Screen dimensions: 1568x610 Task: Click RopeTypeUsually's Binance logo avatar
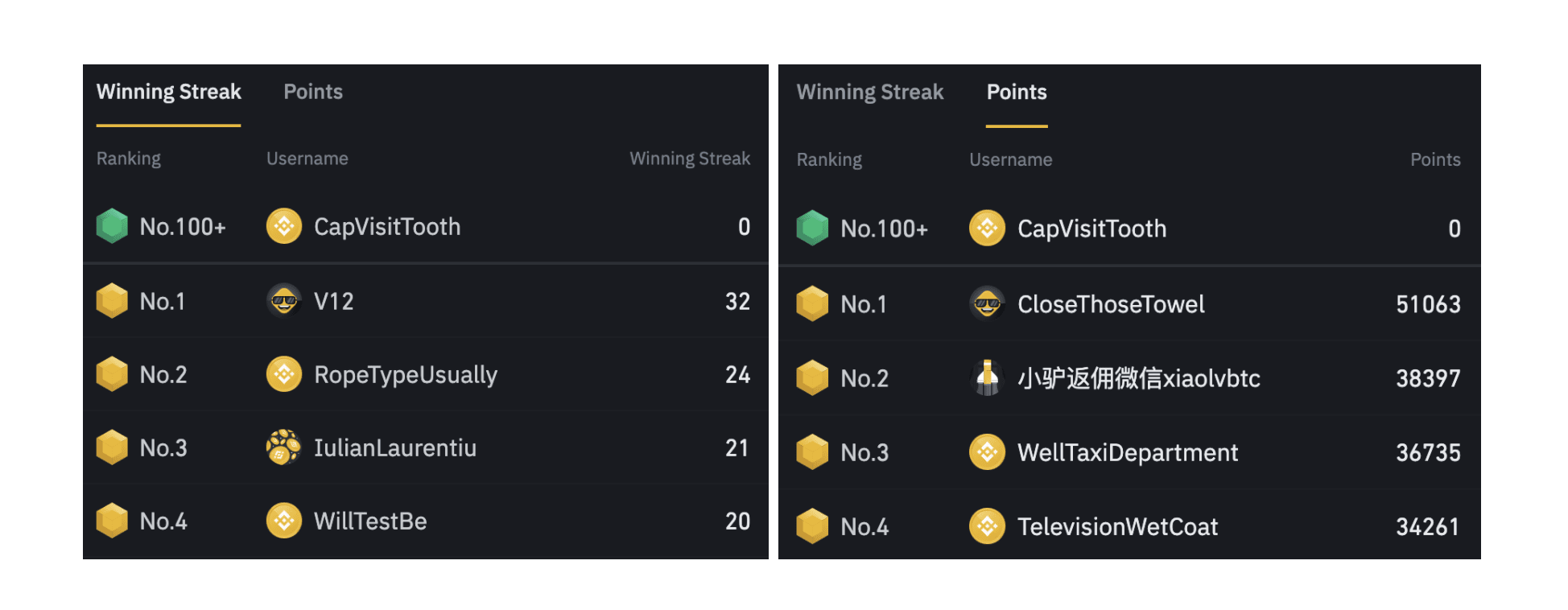coord(283,374)
